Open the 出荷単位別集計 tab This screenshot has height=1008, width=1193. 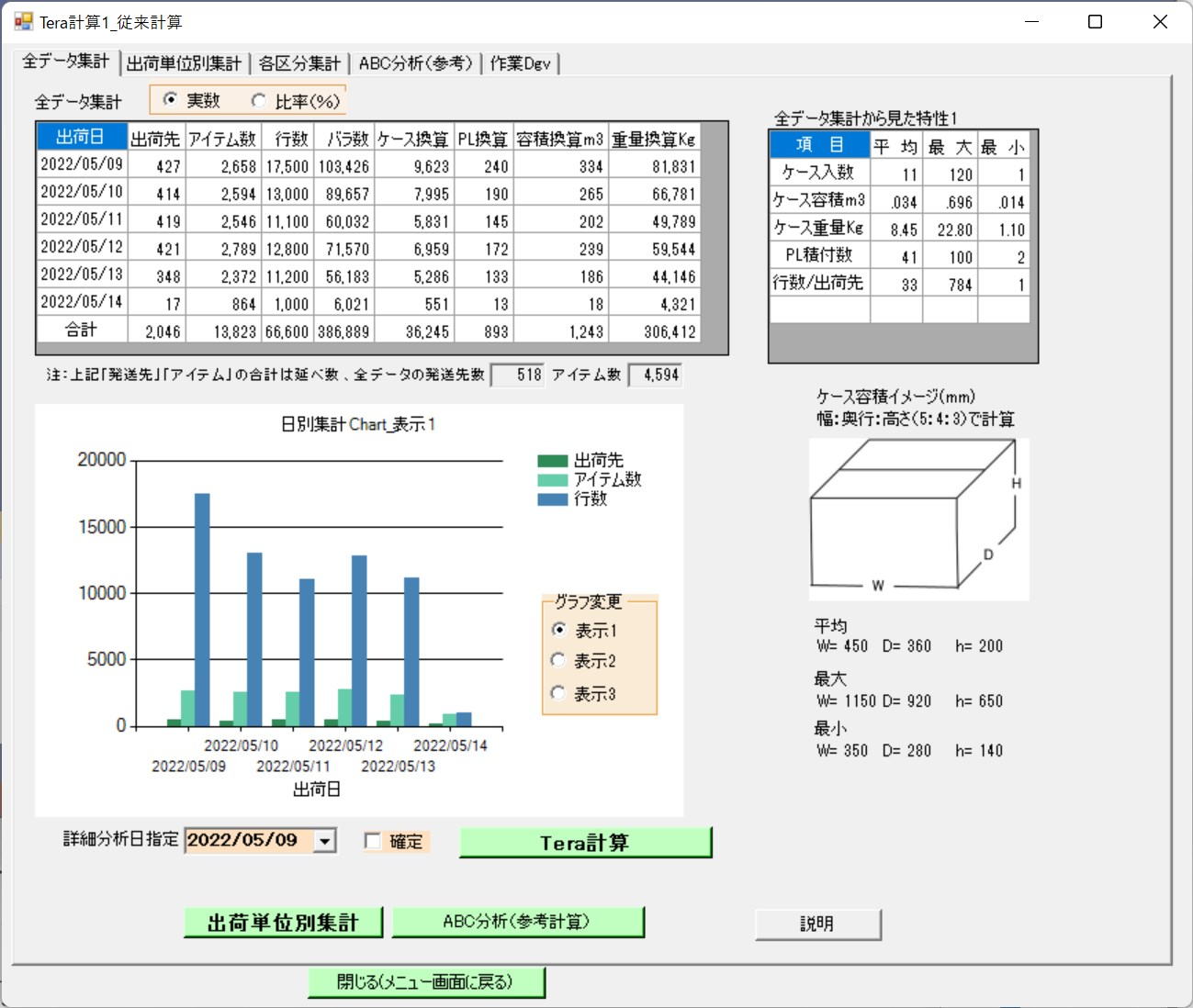pyautogui.click(x=184, y=63)
